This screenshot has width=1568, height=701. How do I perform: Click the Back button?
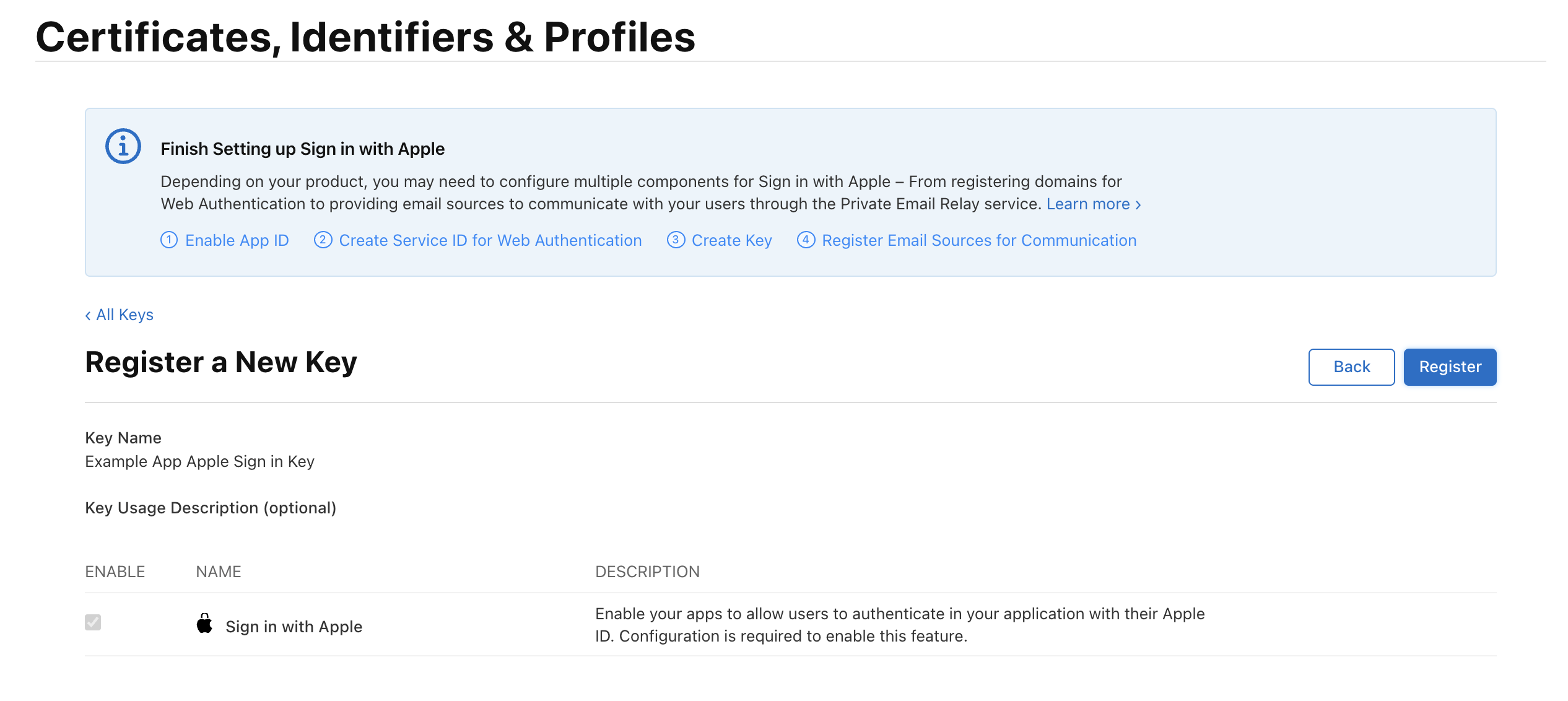click(x=1351, y=367)
